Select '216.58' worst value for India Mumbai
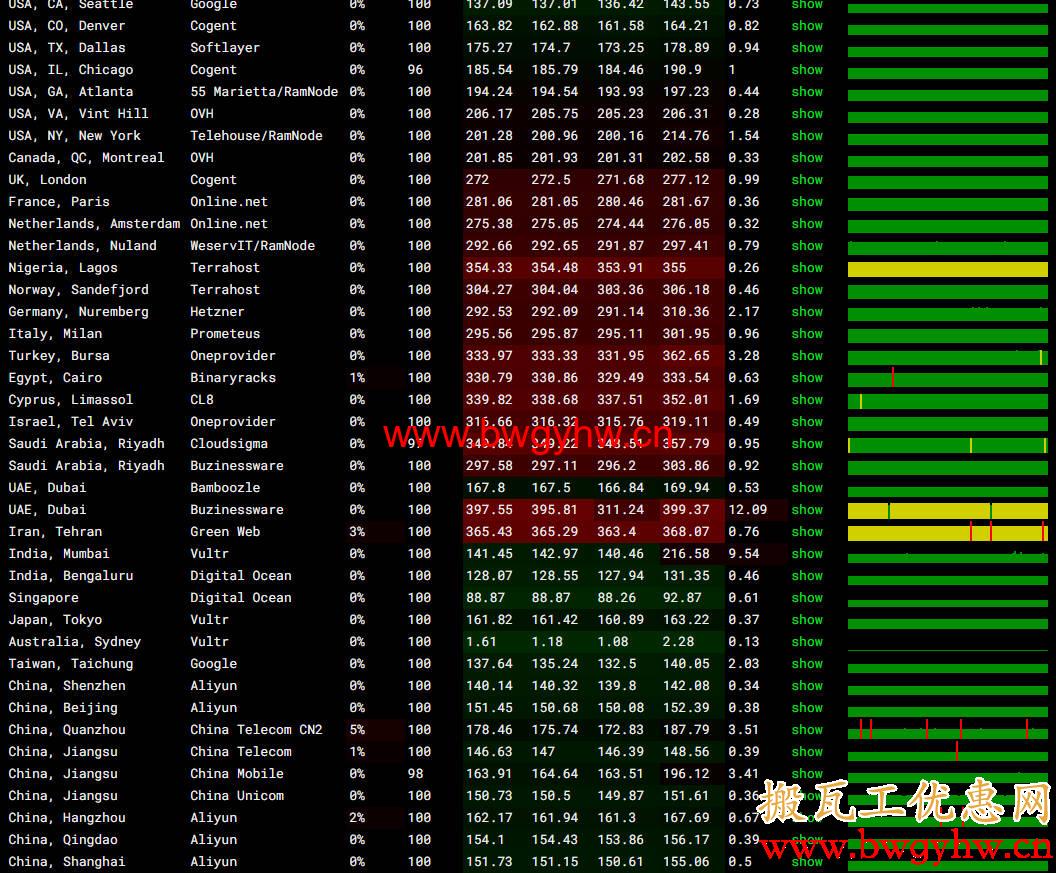The height and width of the screenshot is (873, 1056). point(686,554)
